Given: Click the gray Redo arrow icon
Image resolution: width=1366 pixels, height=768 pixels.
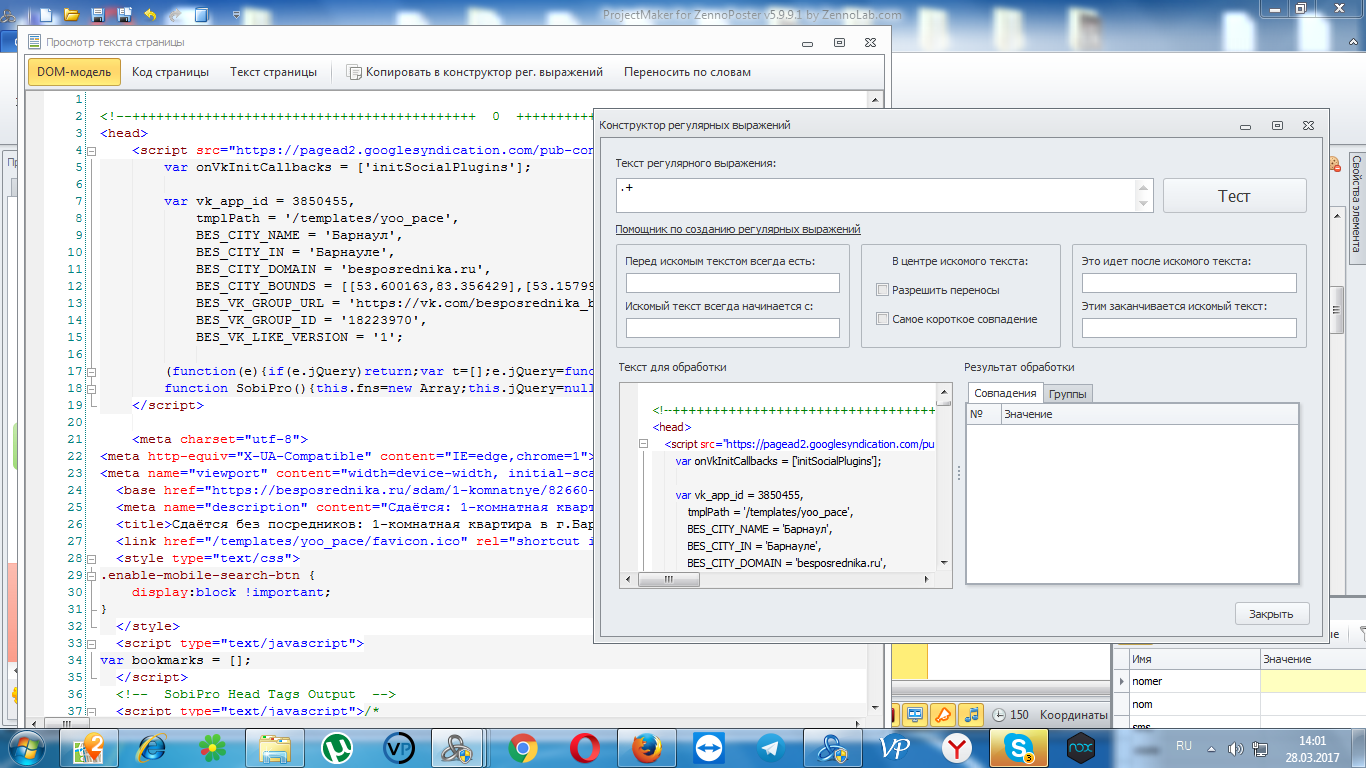Looking at the screenshot, I should click(175, 14).
